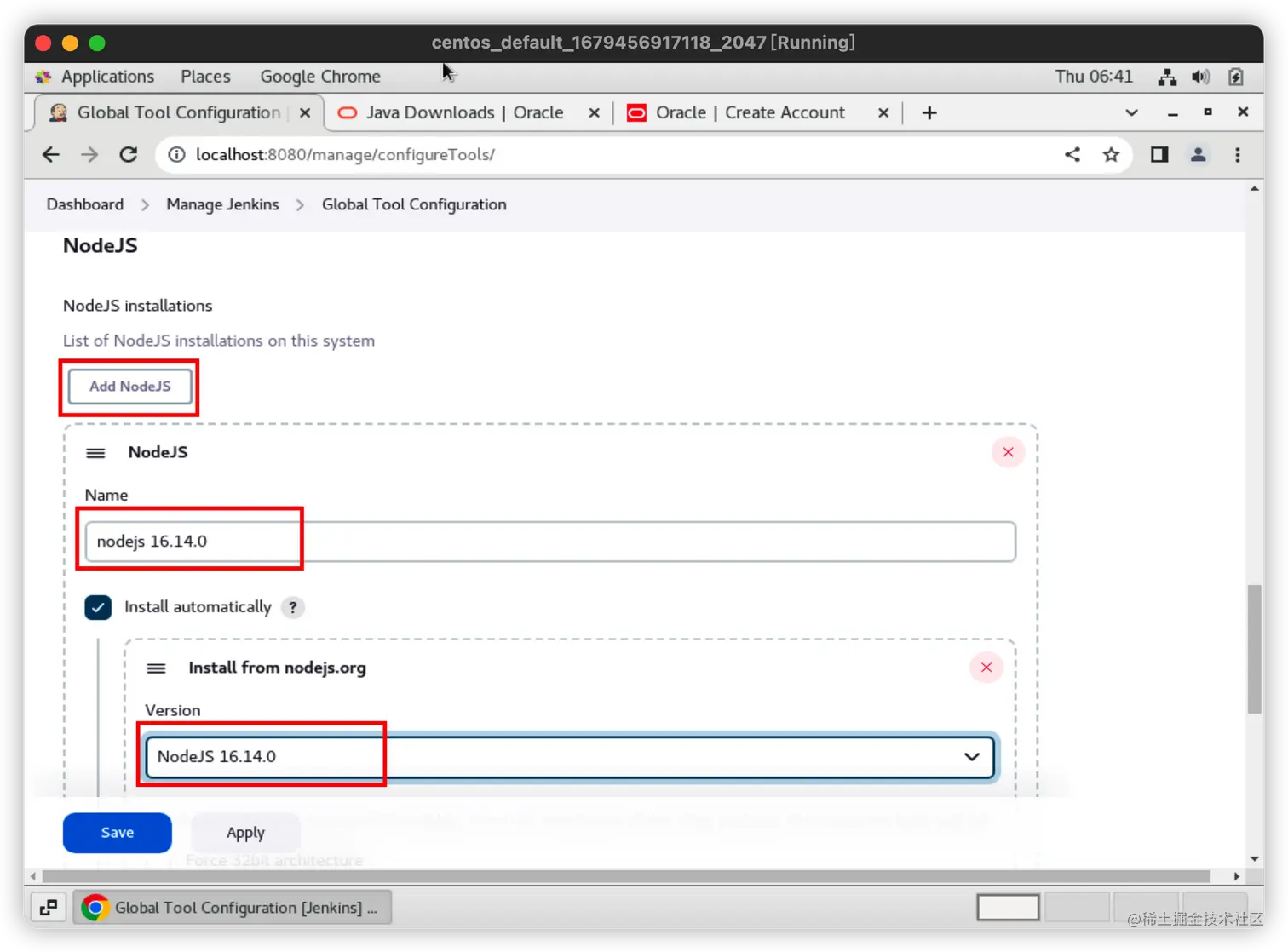This screenshot has height=952, width=1288.
Task: Close the Global Tool Configuration tab
Action: click(x=305, y=112)
